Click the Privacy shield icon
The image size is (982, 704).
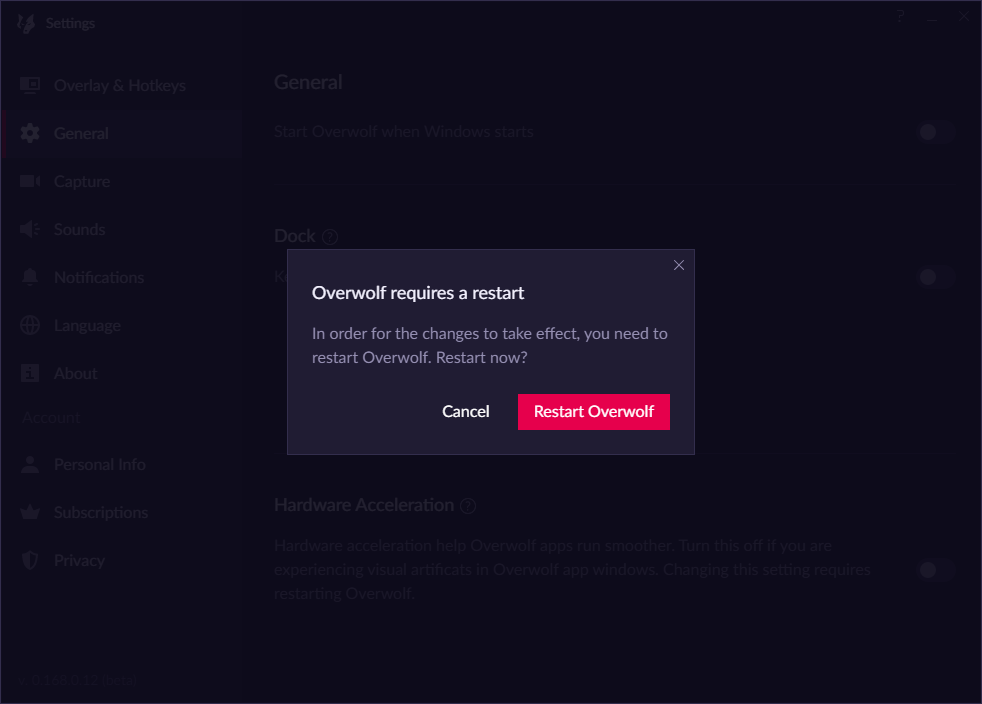click(28, 560)
